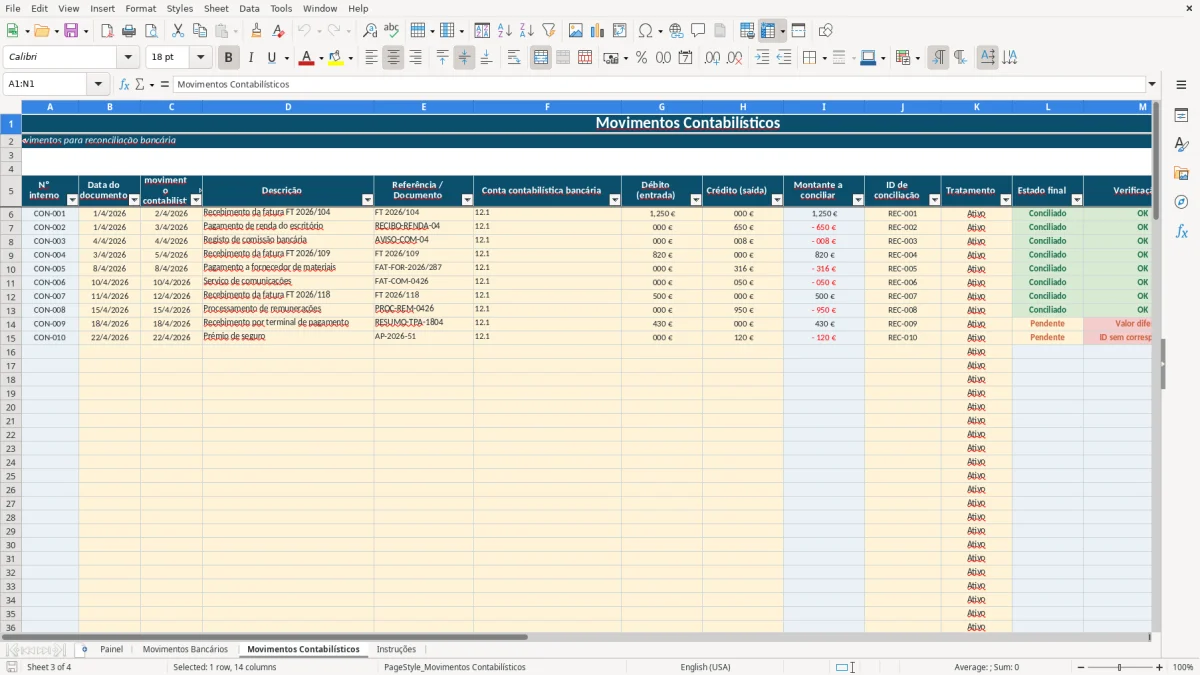Switch to the Instruções sheet tab
This screenshot has height=675, width=1200.
pyautogui.click(x=396, y=649)
